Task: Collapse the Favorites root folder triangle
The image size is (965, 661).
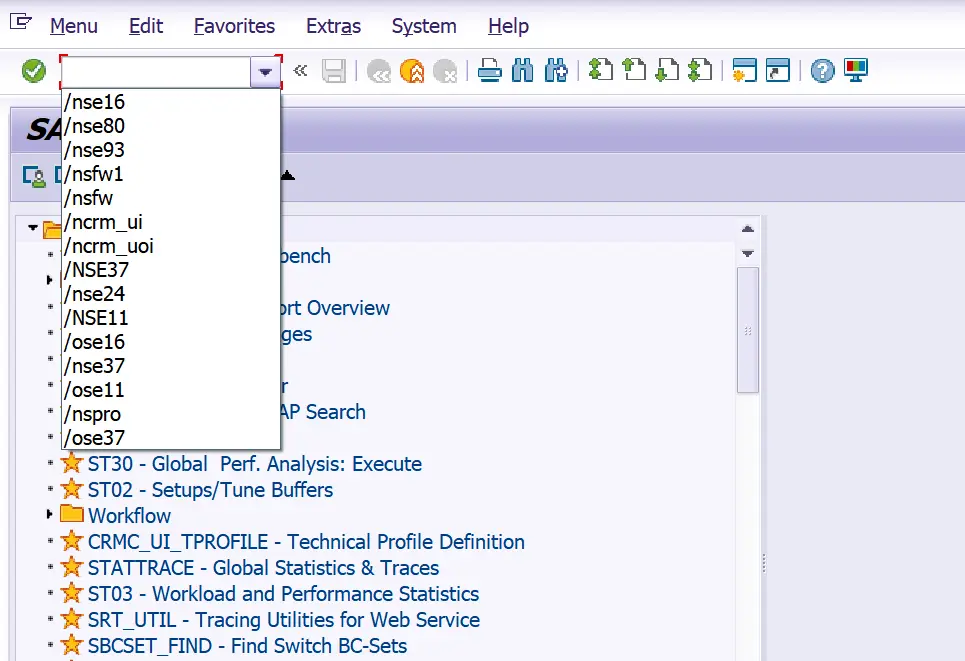Action: point(33,228)
